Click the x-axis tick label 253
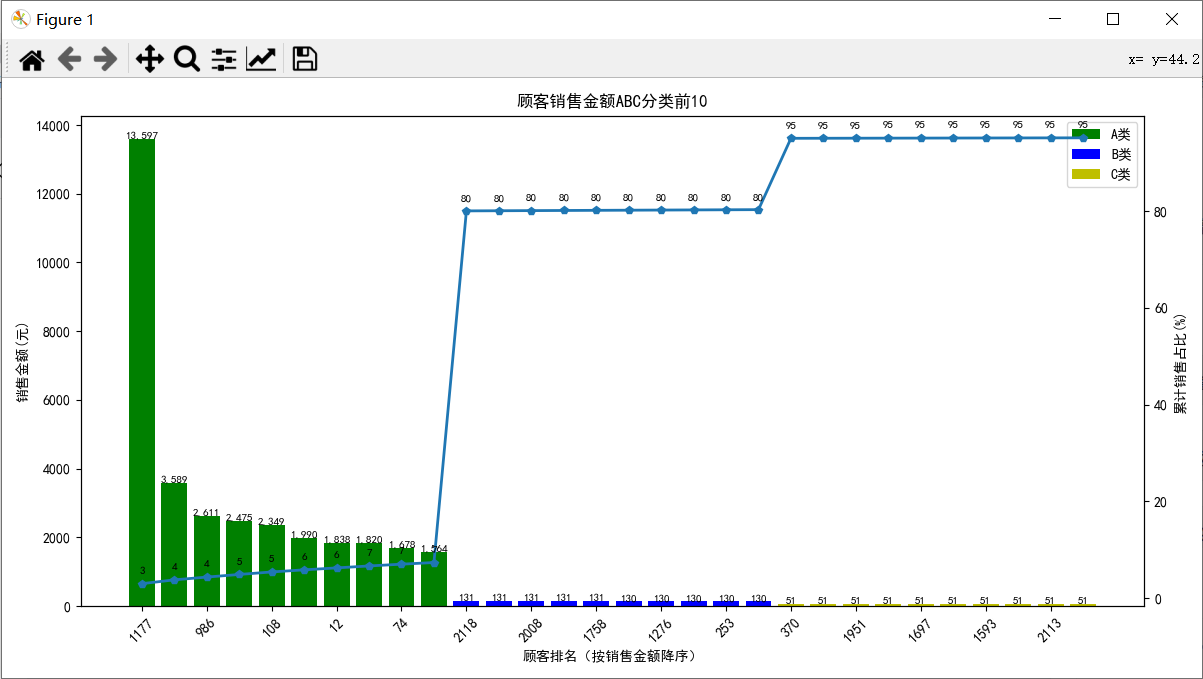1203x679 pixels. coord(725,628)
